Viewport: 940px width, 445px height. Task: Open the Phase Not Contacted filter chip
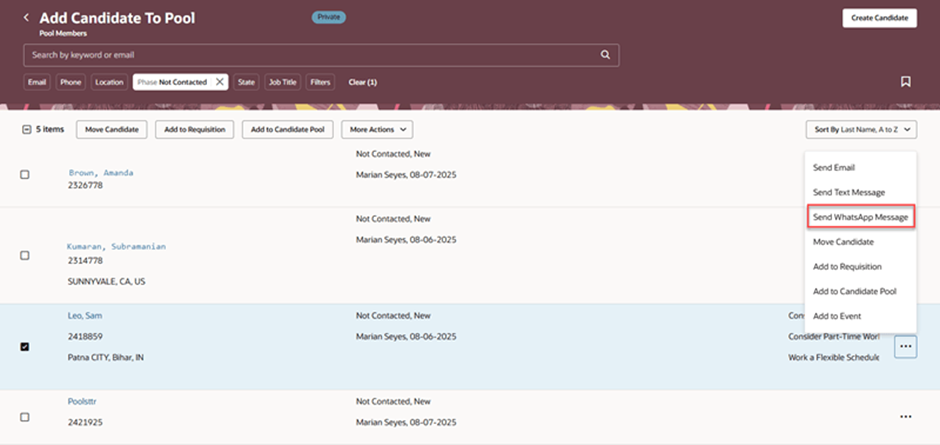pos(172,82)
